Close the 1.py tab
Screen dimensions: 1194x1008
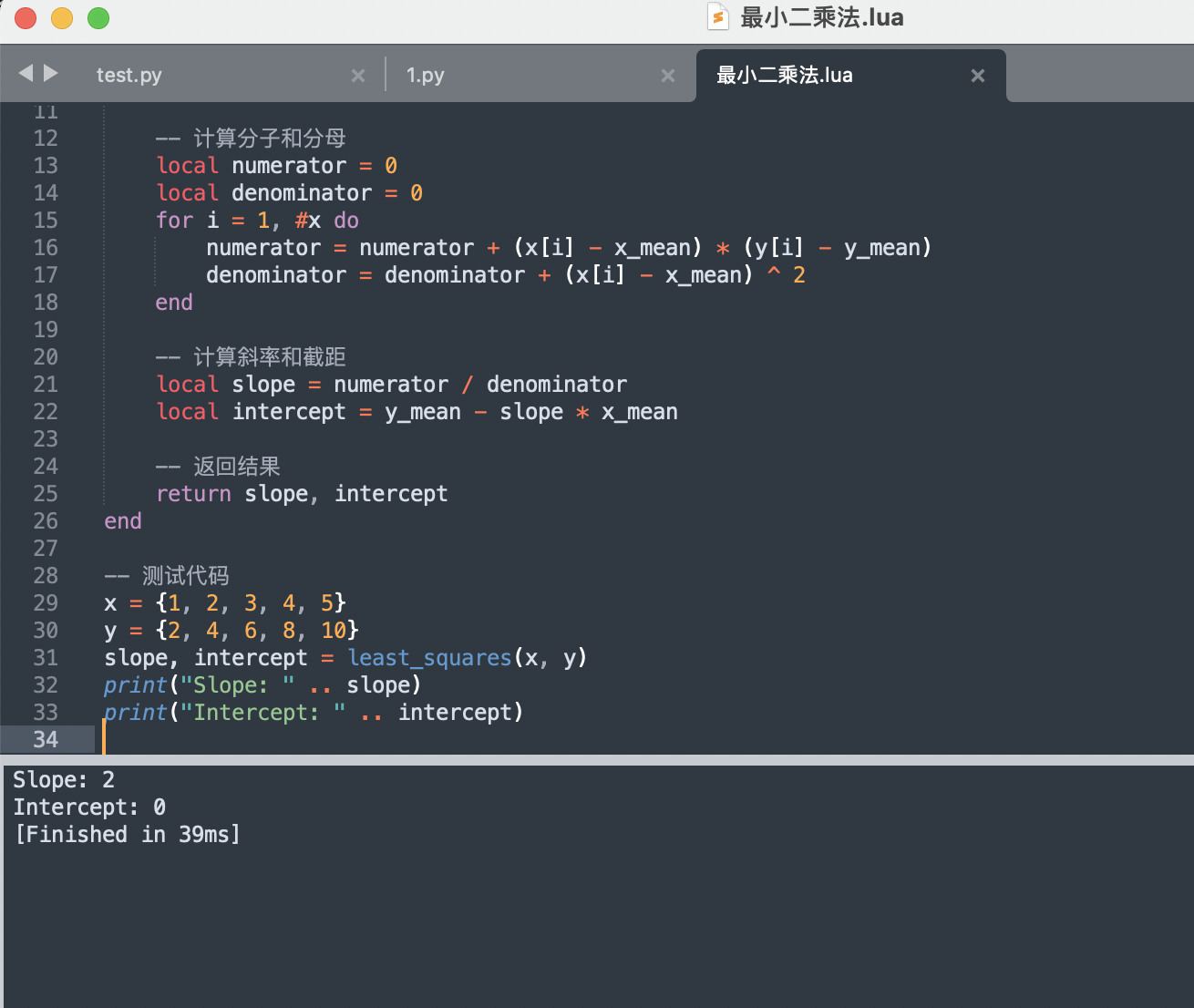[x=668, y=76]
